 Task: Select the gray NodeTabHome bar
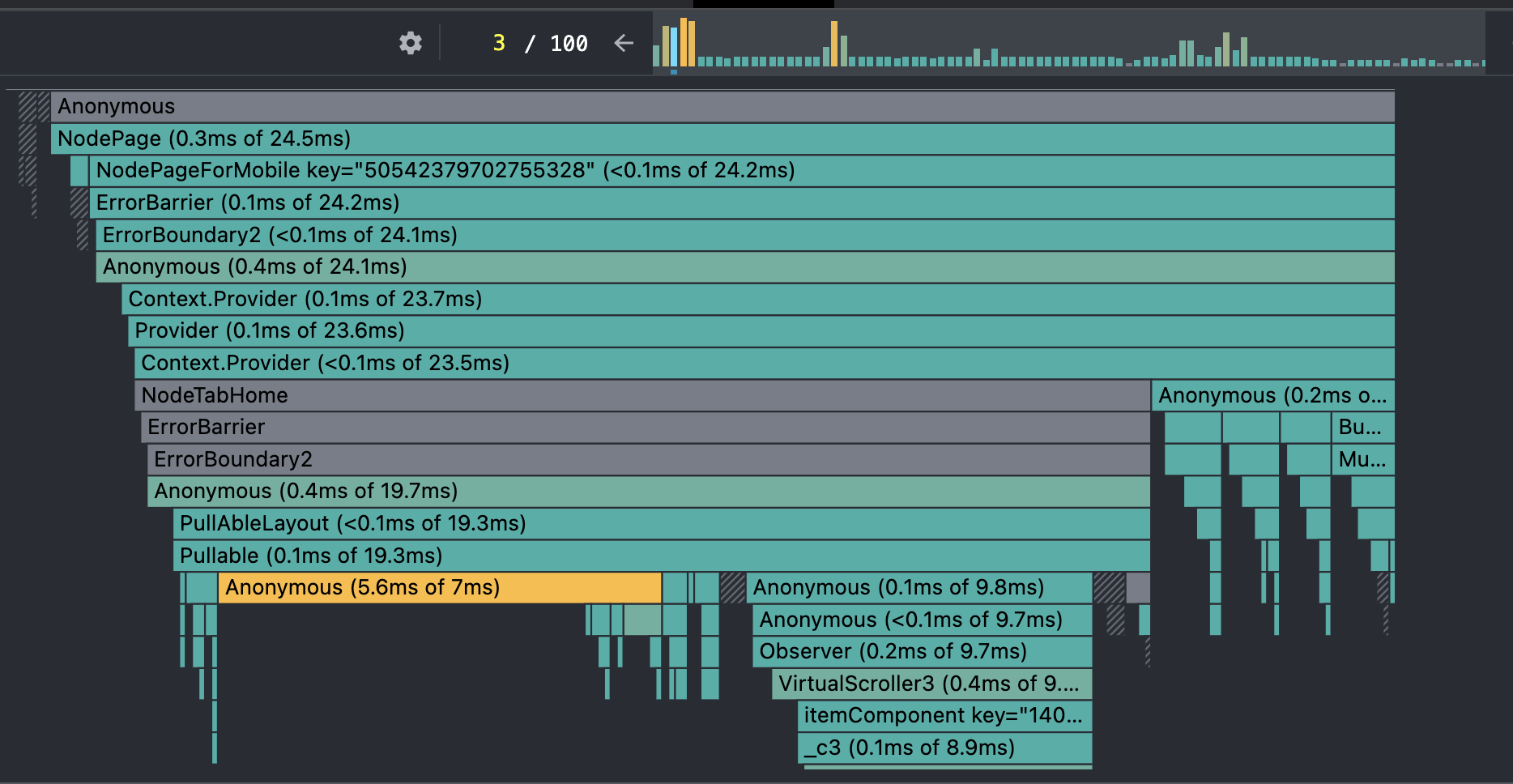point(642,395)
